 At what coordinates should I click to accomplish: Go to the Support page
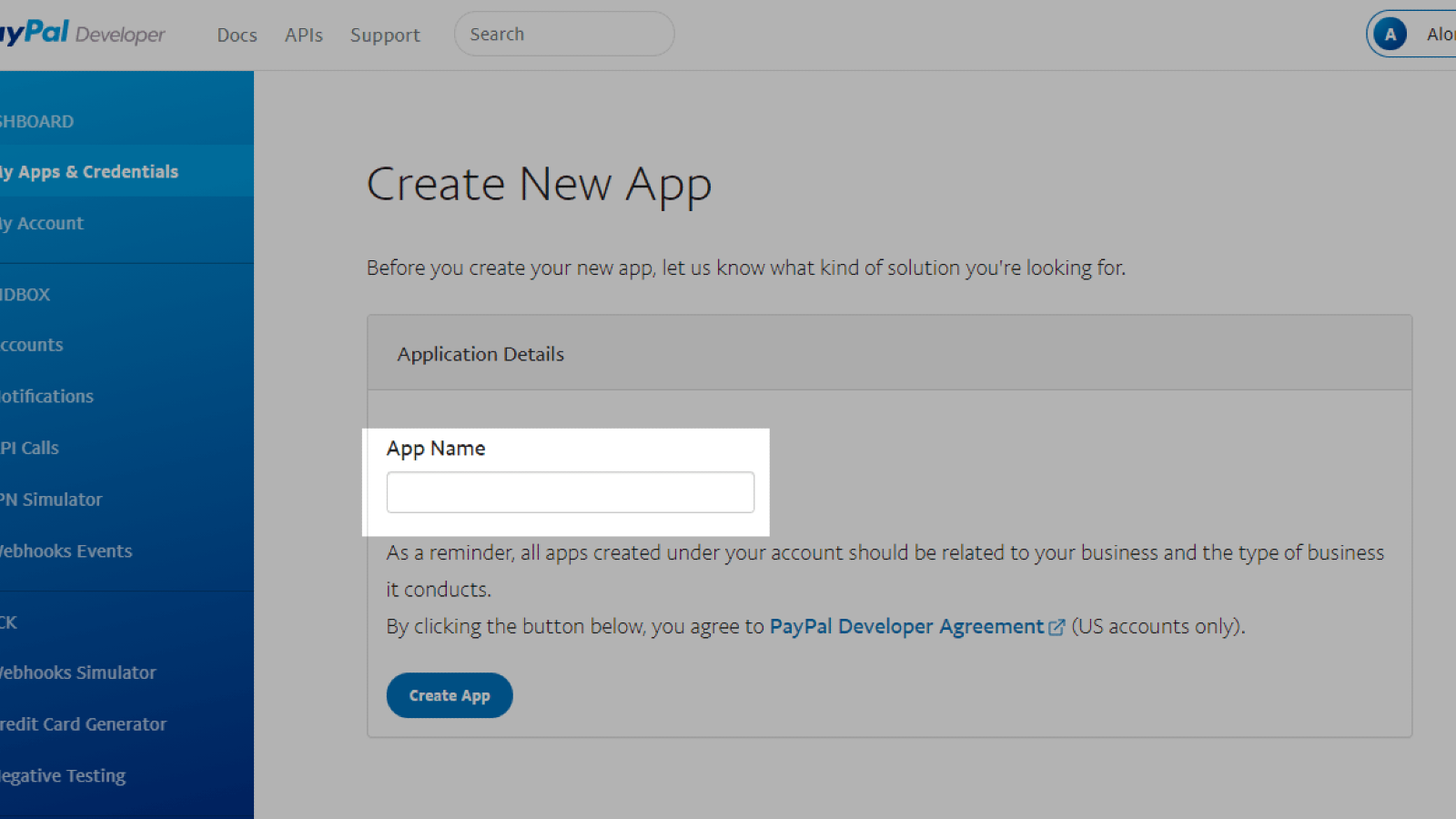tap(385, 35)
